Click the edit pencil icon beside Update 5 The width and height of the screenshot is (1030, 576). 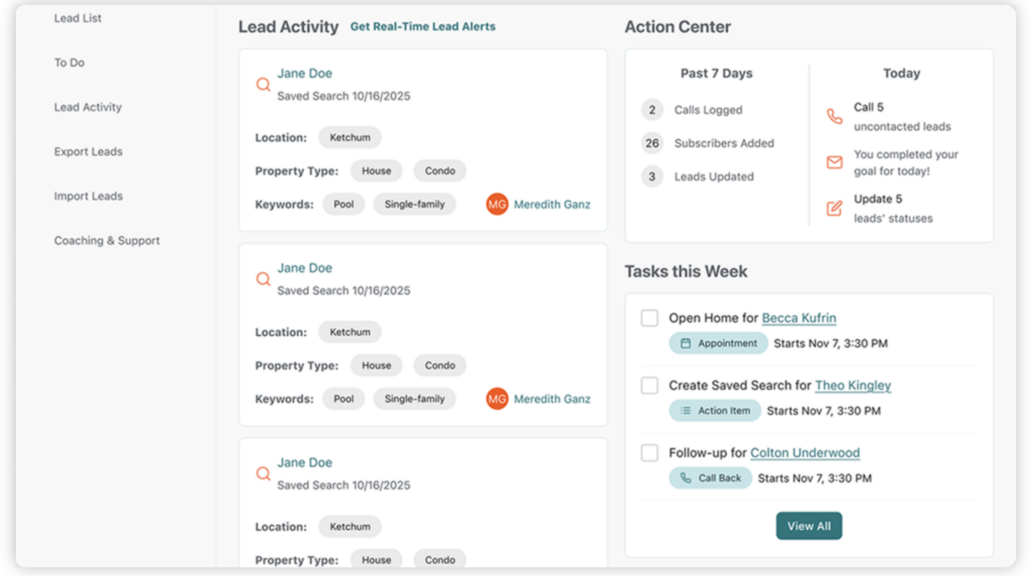point(834,208)
